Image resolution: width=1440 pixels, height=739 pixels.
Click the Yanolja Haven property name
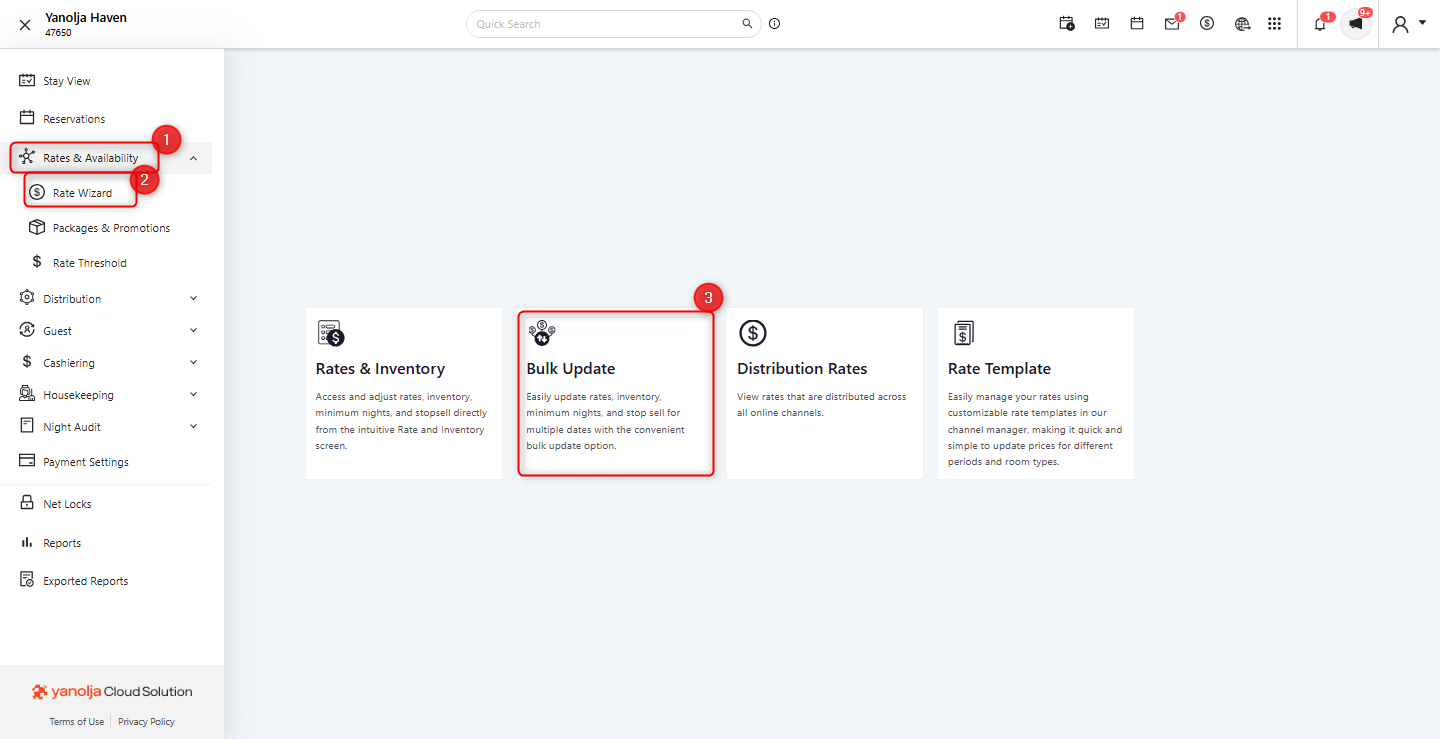pyautogui.click(x=86, y=18)
